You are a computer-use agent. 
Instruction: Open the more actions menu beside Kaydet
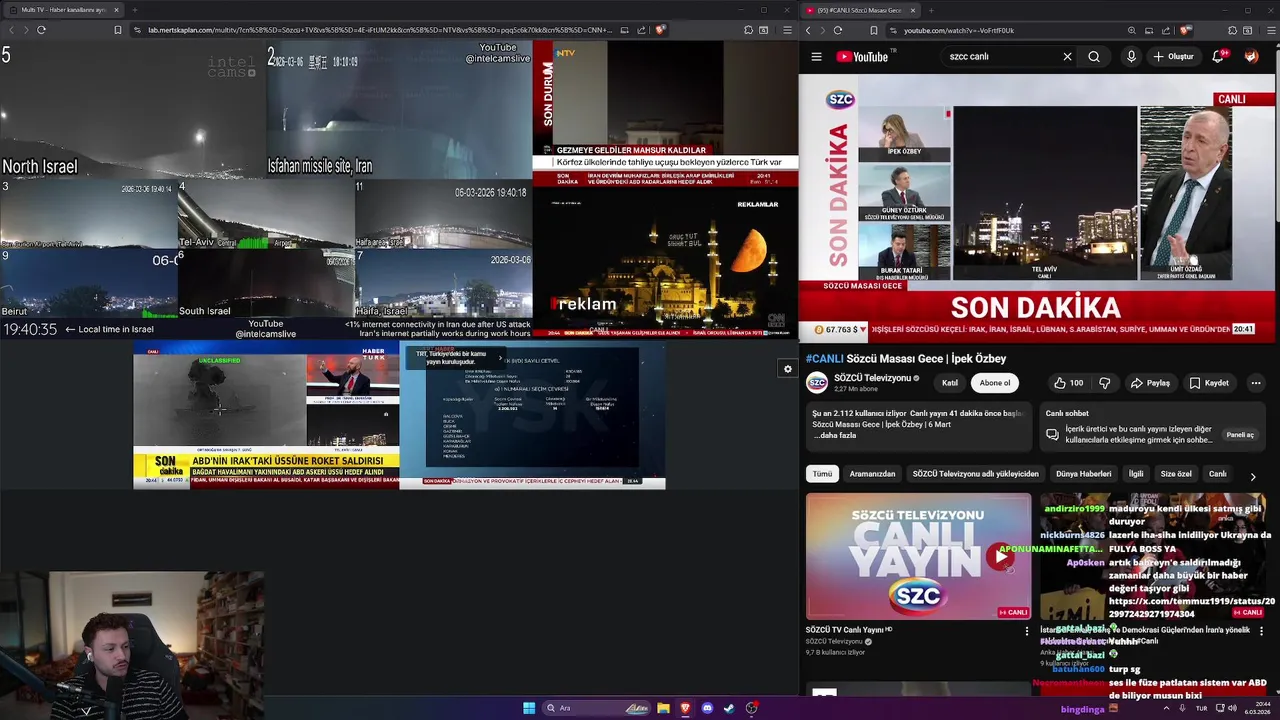(1256, 383)
